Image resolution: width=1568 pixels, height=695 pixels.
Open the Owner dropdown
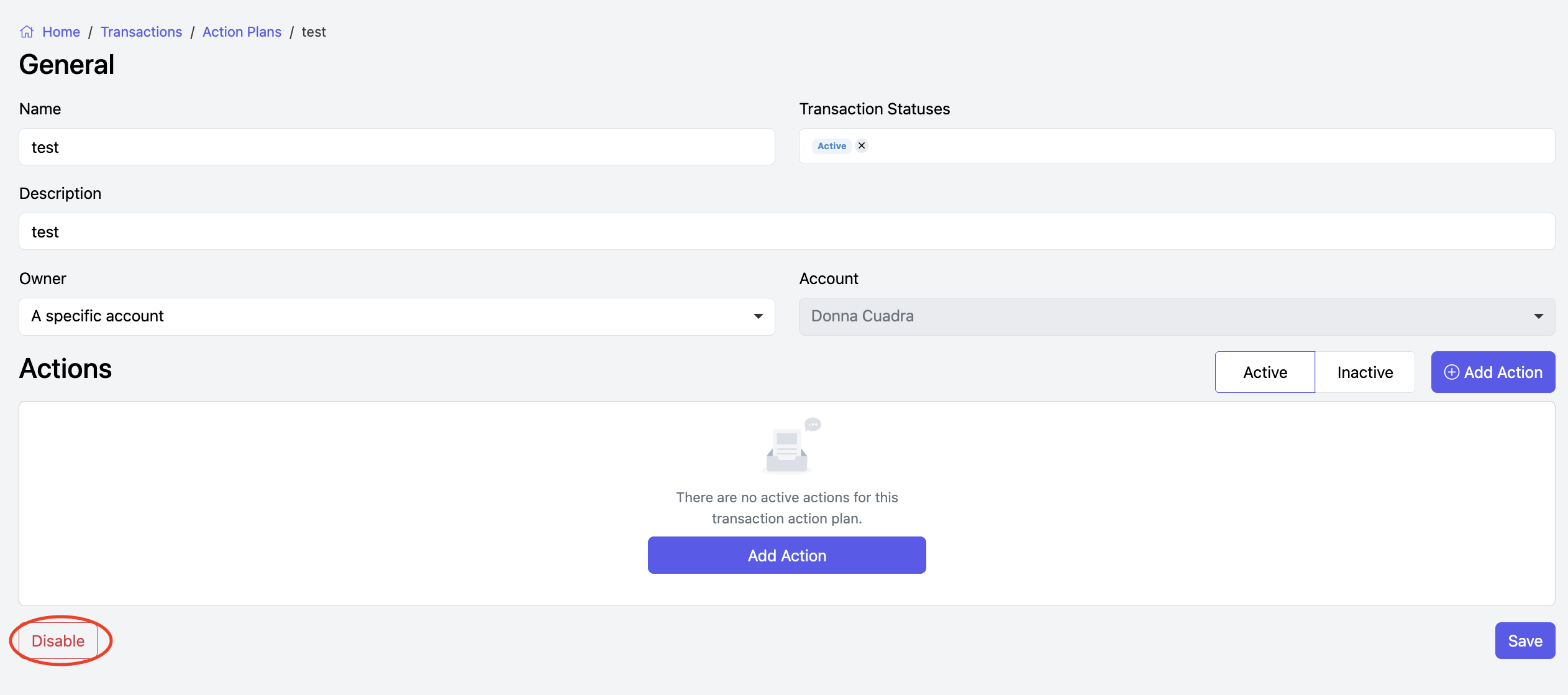(x=396, y=316)
